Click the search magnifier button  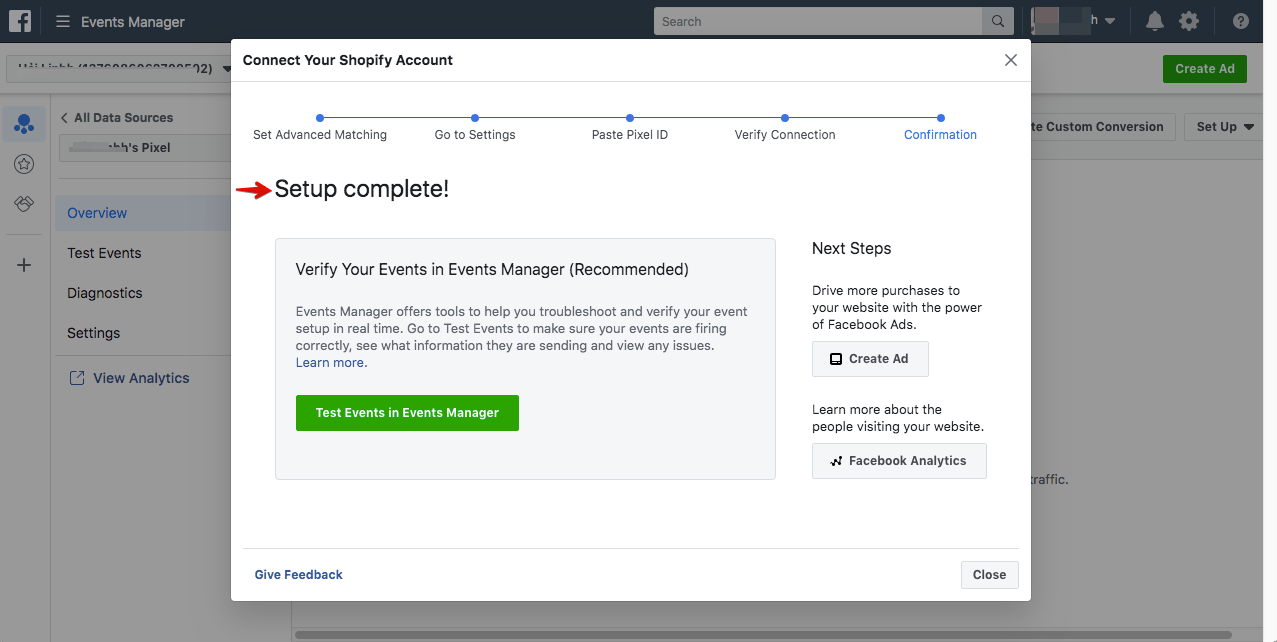tap(998, 21)
